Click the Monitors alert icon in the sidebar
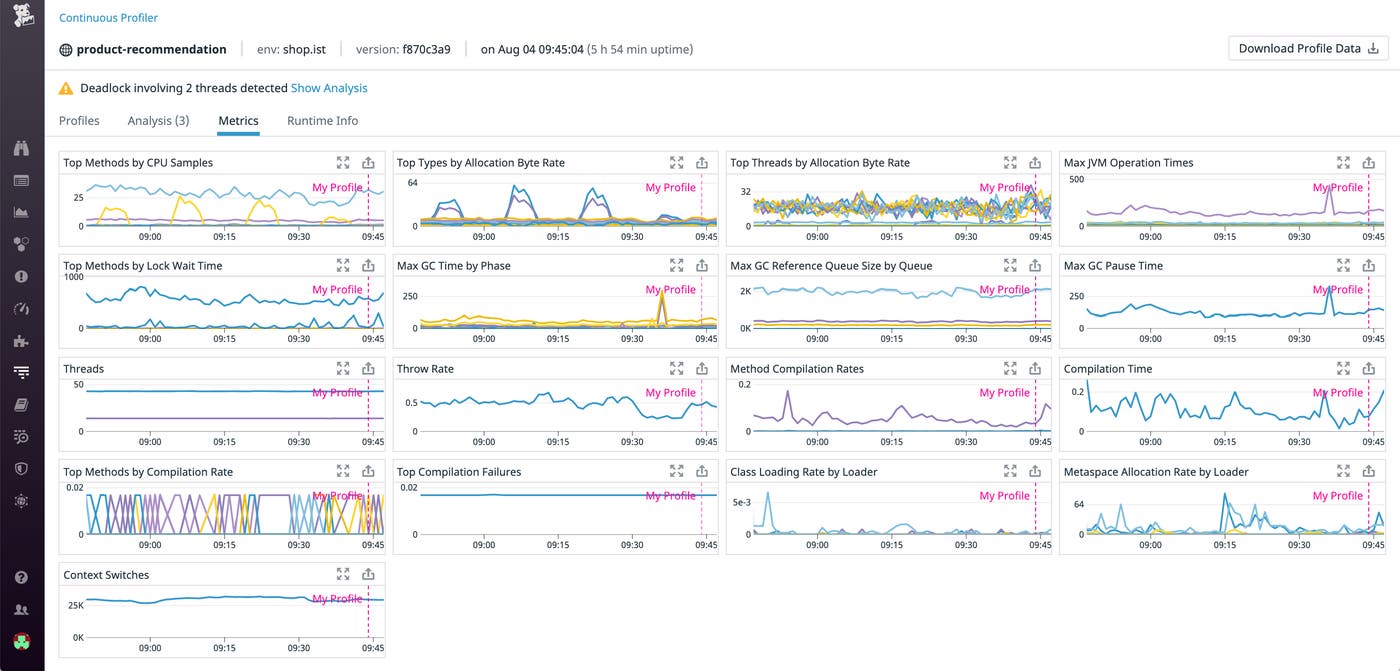Screen dimensions: 1400x671 [x=22, y=276]
